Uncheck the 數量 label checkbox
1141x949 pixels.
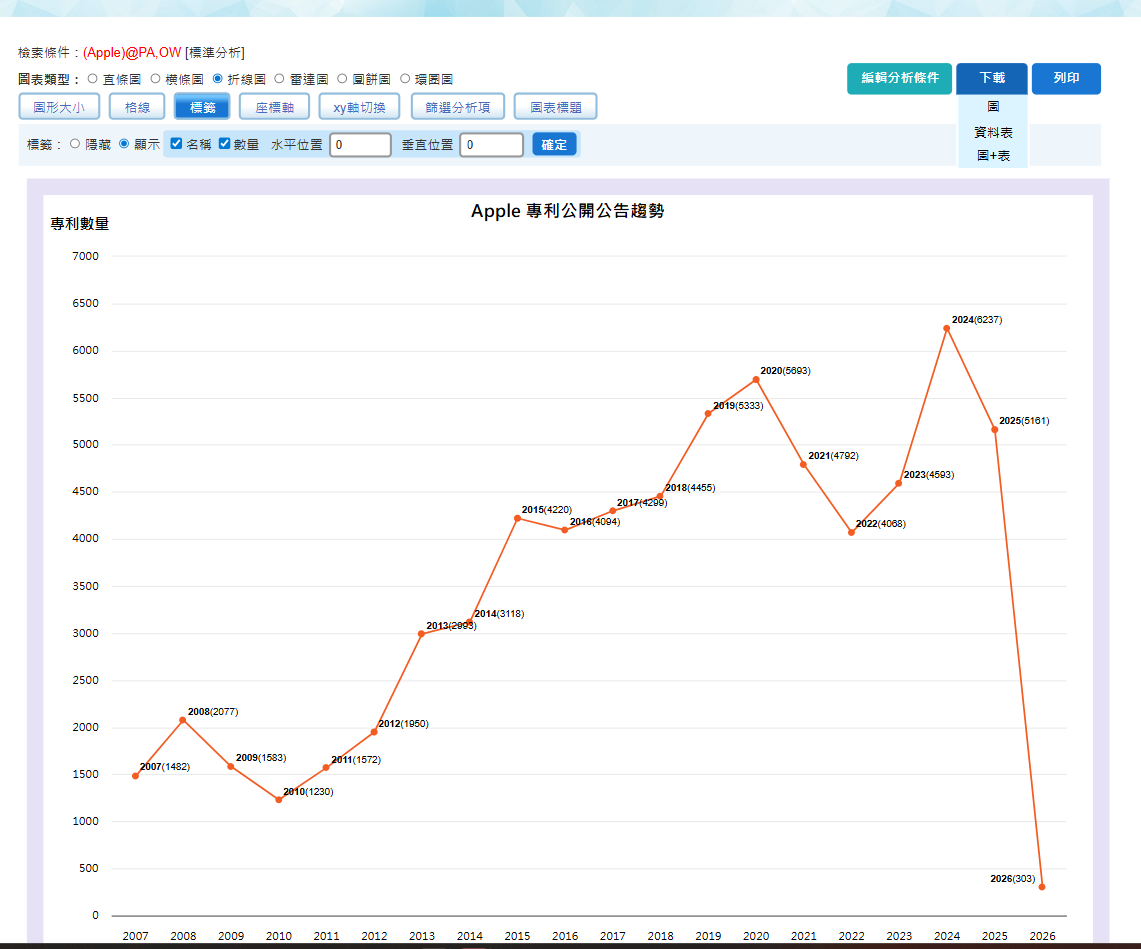(x=225, y=143)
